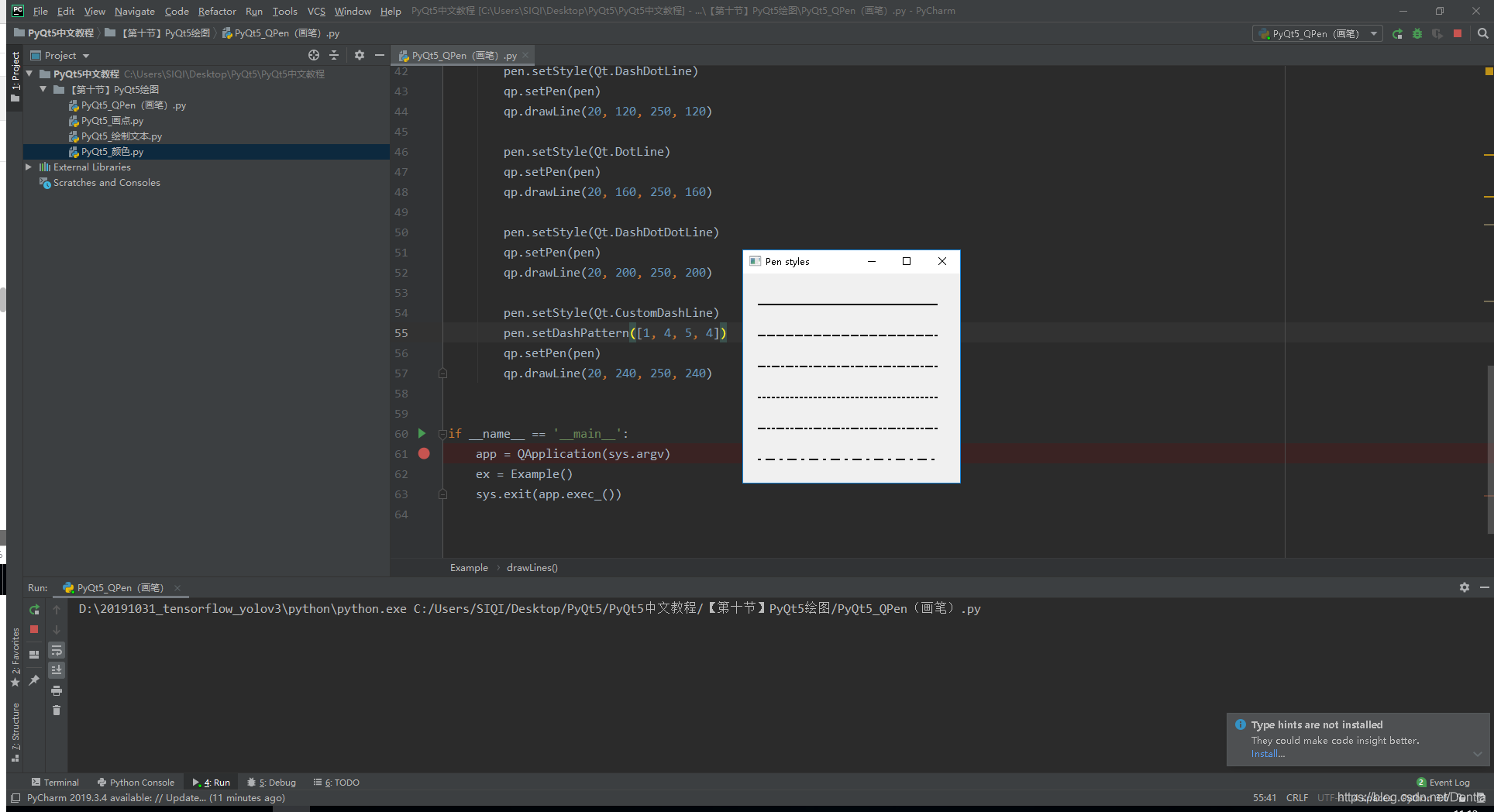
Task: Open Search Everywhere magnifier
Action: [1484, 33]
